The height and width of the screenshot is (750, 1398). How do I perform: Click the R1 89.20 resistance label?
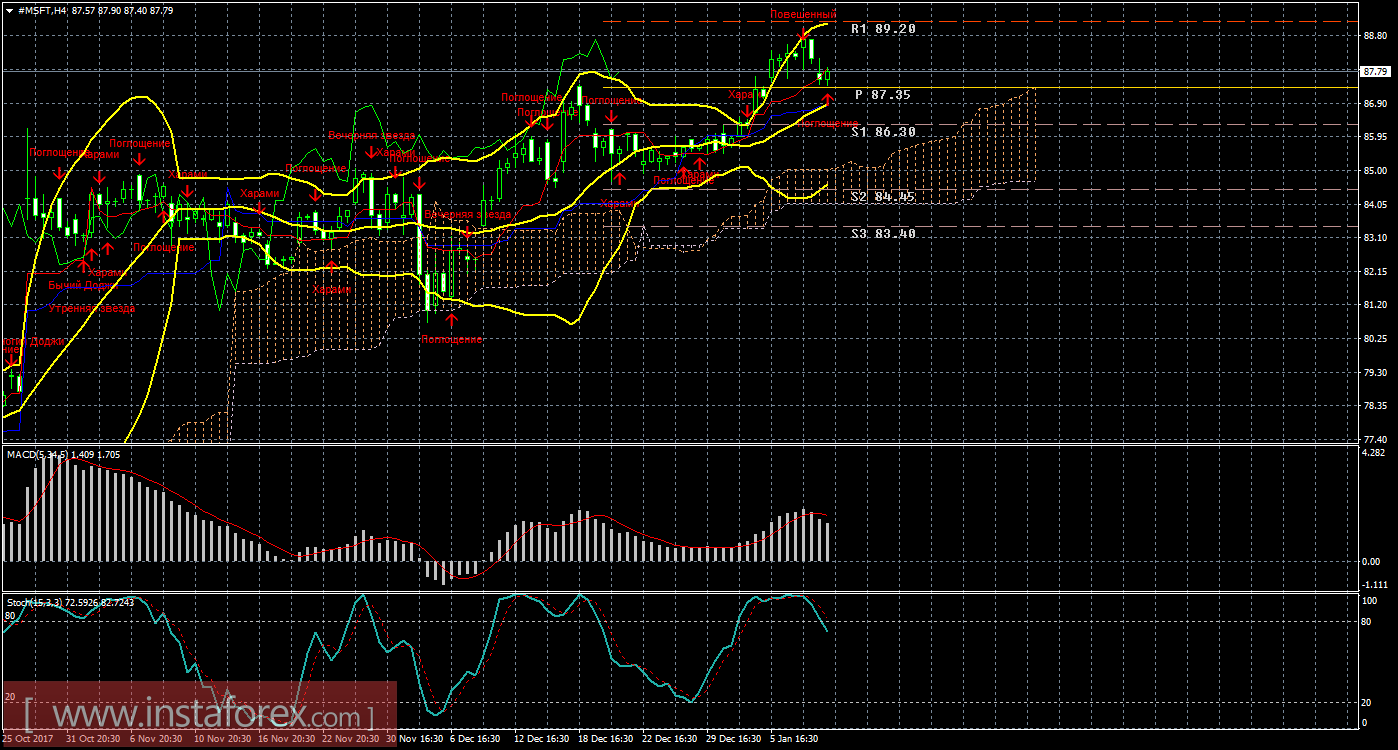883,29
